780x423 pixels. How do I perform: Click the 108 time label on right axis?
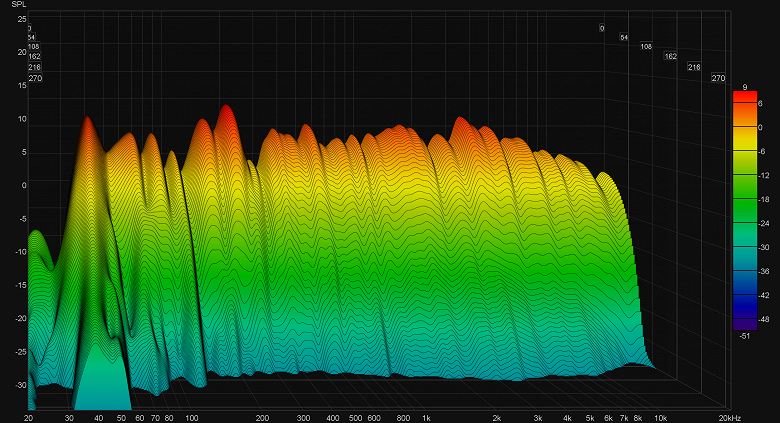click(646, 46)
